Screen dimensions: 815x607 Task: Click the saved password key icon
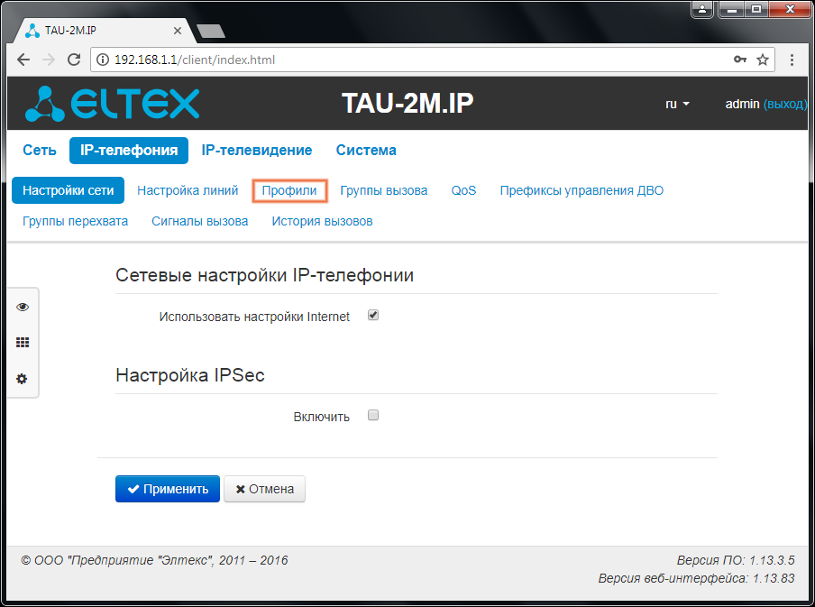[740, 59]
